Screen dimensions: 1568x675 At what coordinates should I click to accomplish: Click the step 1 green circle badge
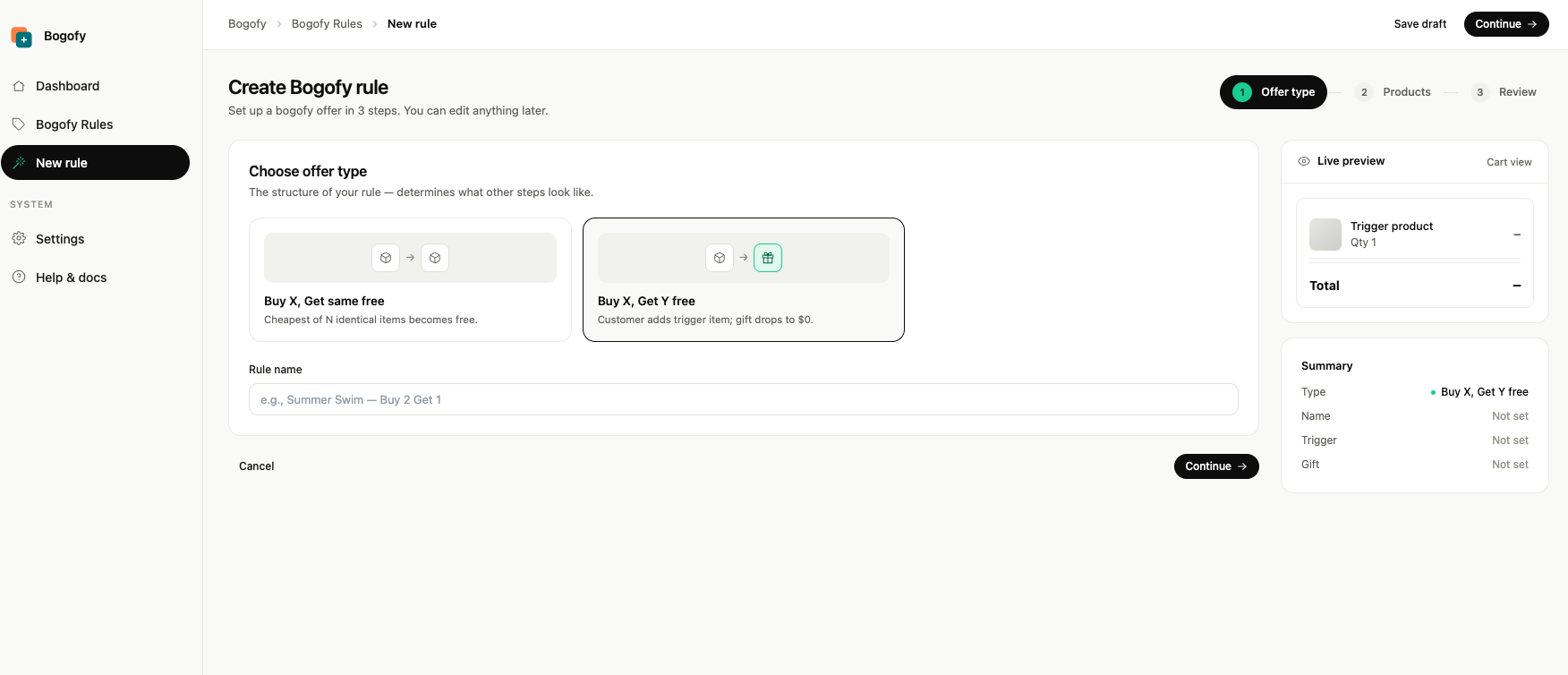click(x=1242, y=92)
